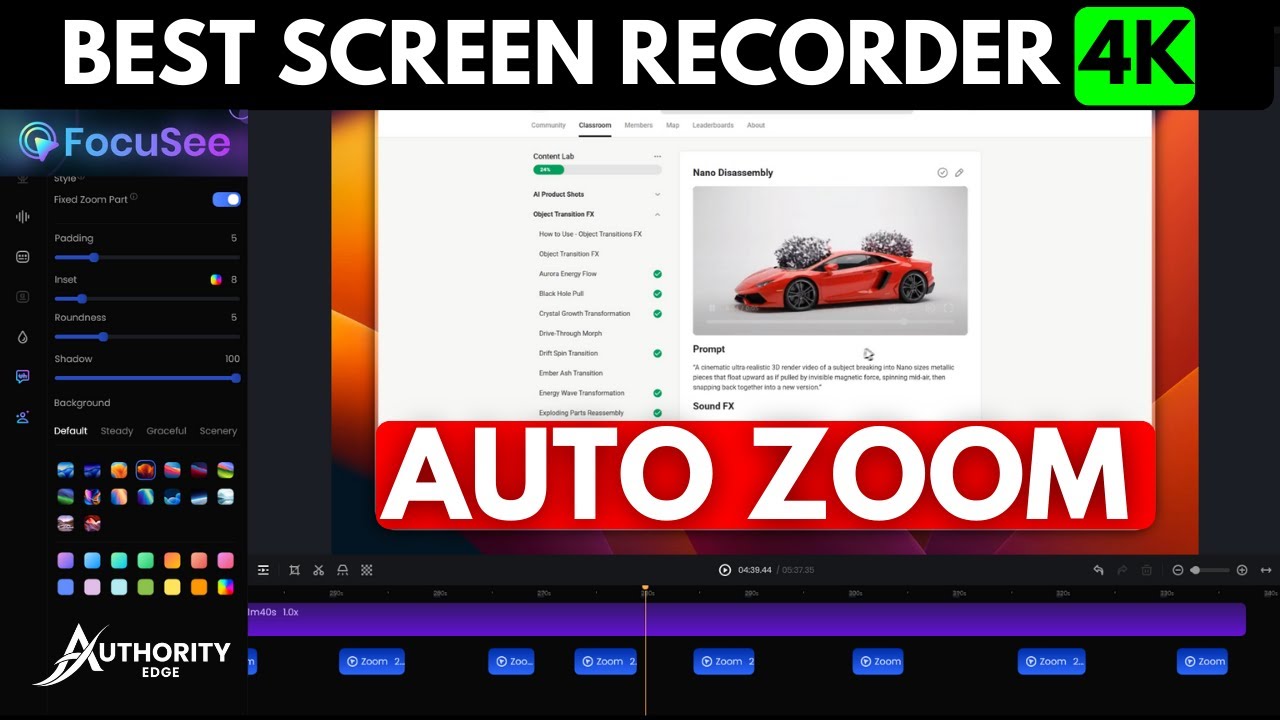Open the Drive-Through Morph lesson
1280x720 pixels.
[570, 334]
